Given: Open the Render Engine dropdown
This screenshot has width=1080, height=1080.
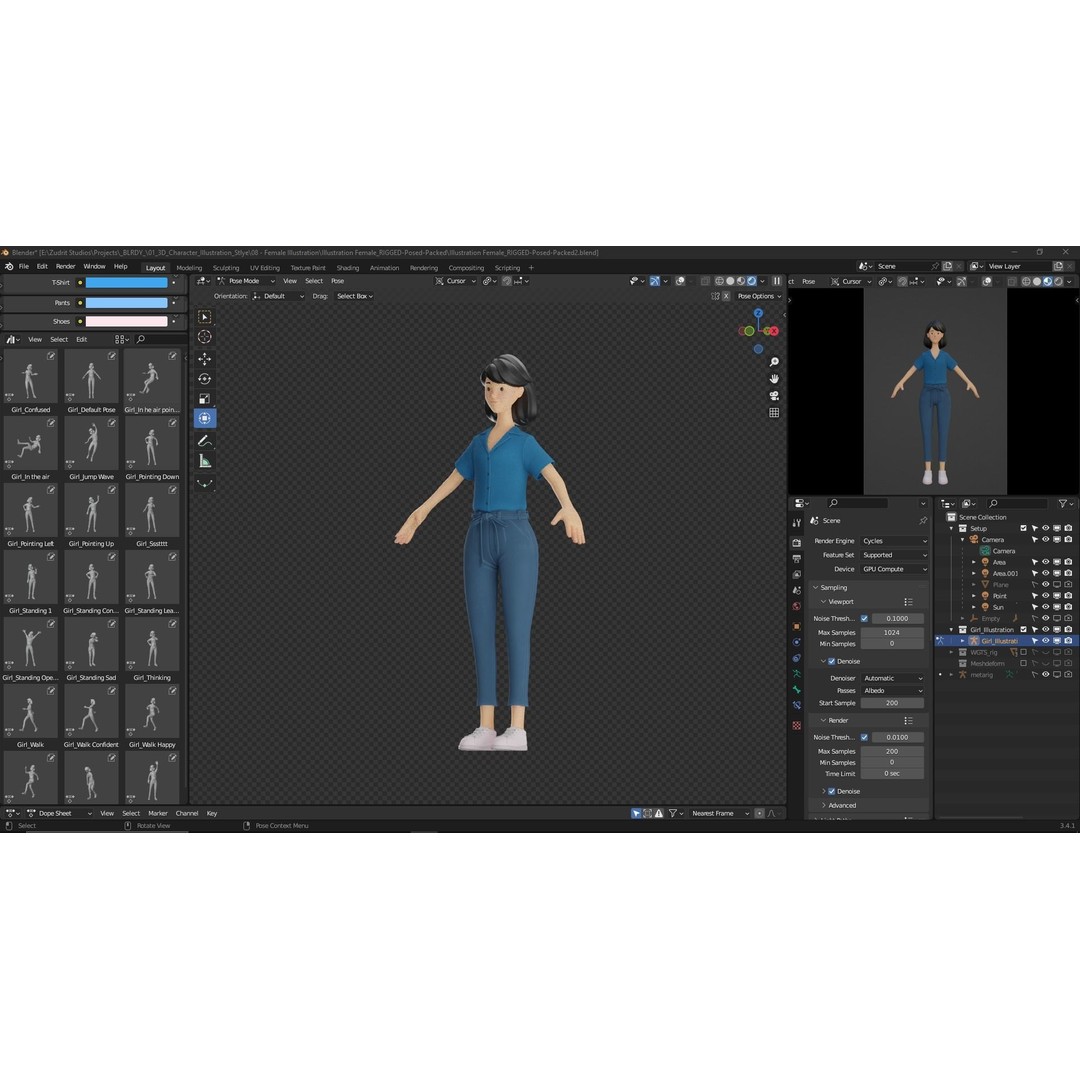Looking at the screenshot, I should 894,541.
